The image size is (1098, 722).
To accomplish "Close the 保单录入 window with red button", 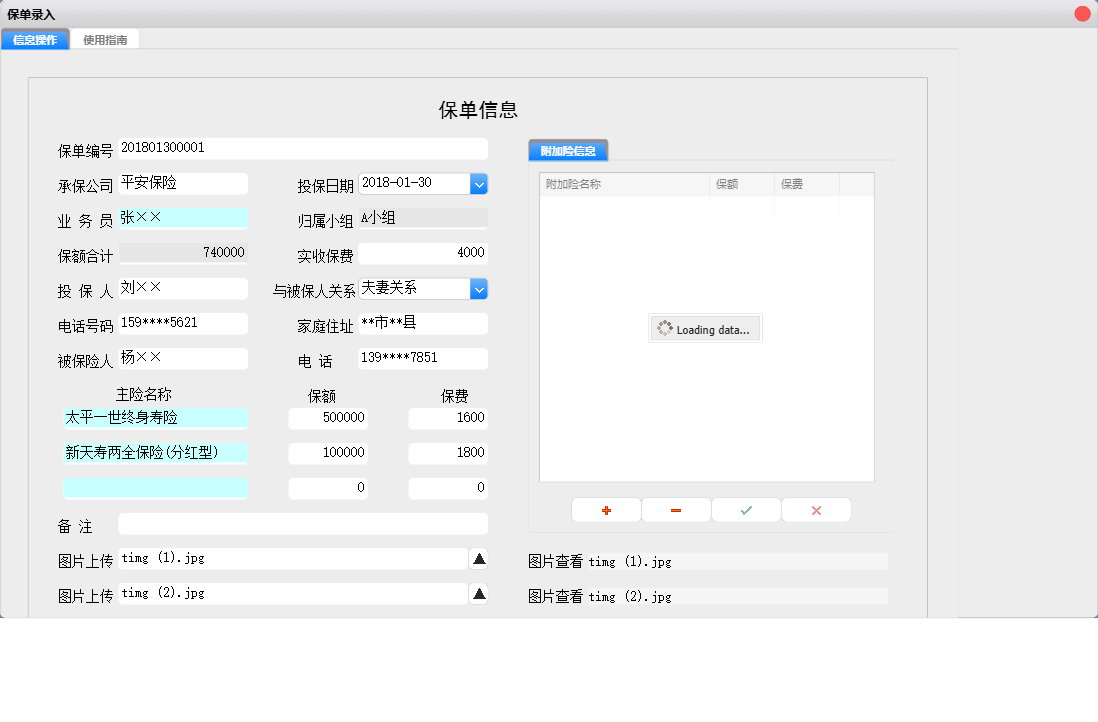I will 1082,14.
